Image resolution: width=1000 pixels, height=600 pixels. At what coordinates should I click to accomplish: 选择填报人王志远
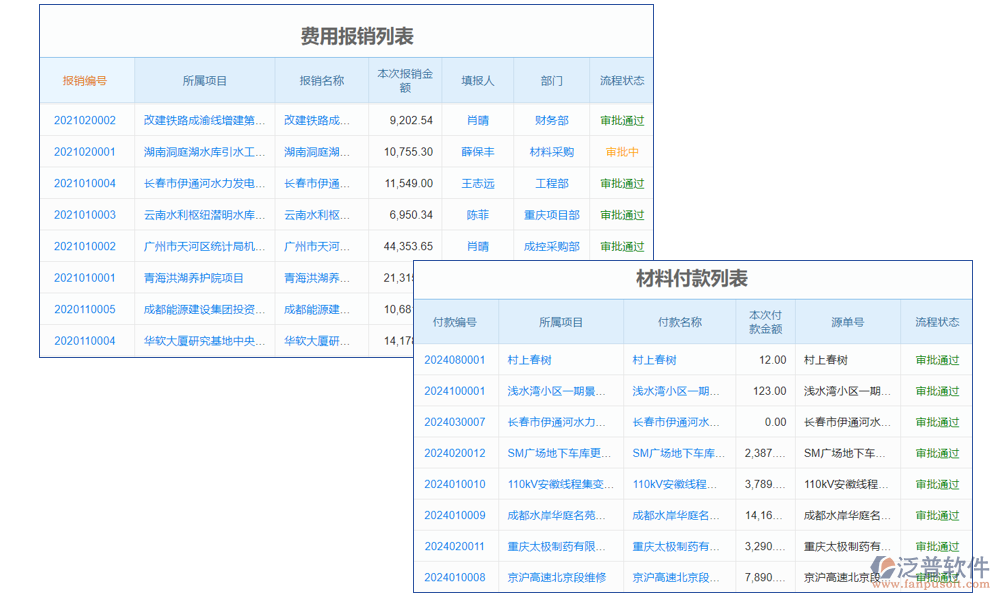coord(477,183)
